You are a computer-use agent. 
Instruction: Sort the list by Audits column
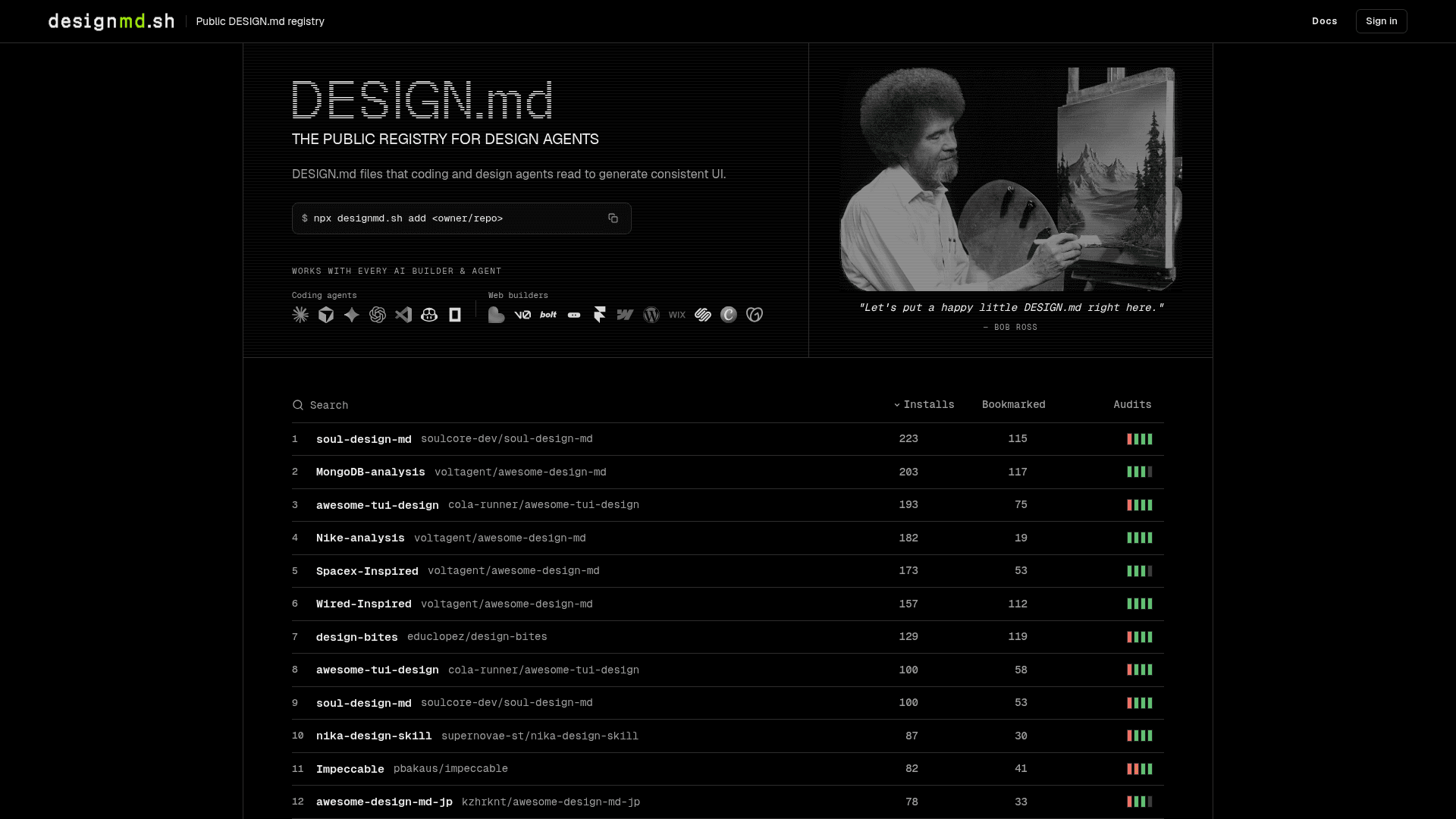1132,405
